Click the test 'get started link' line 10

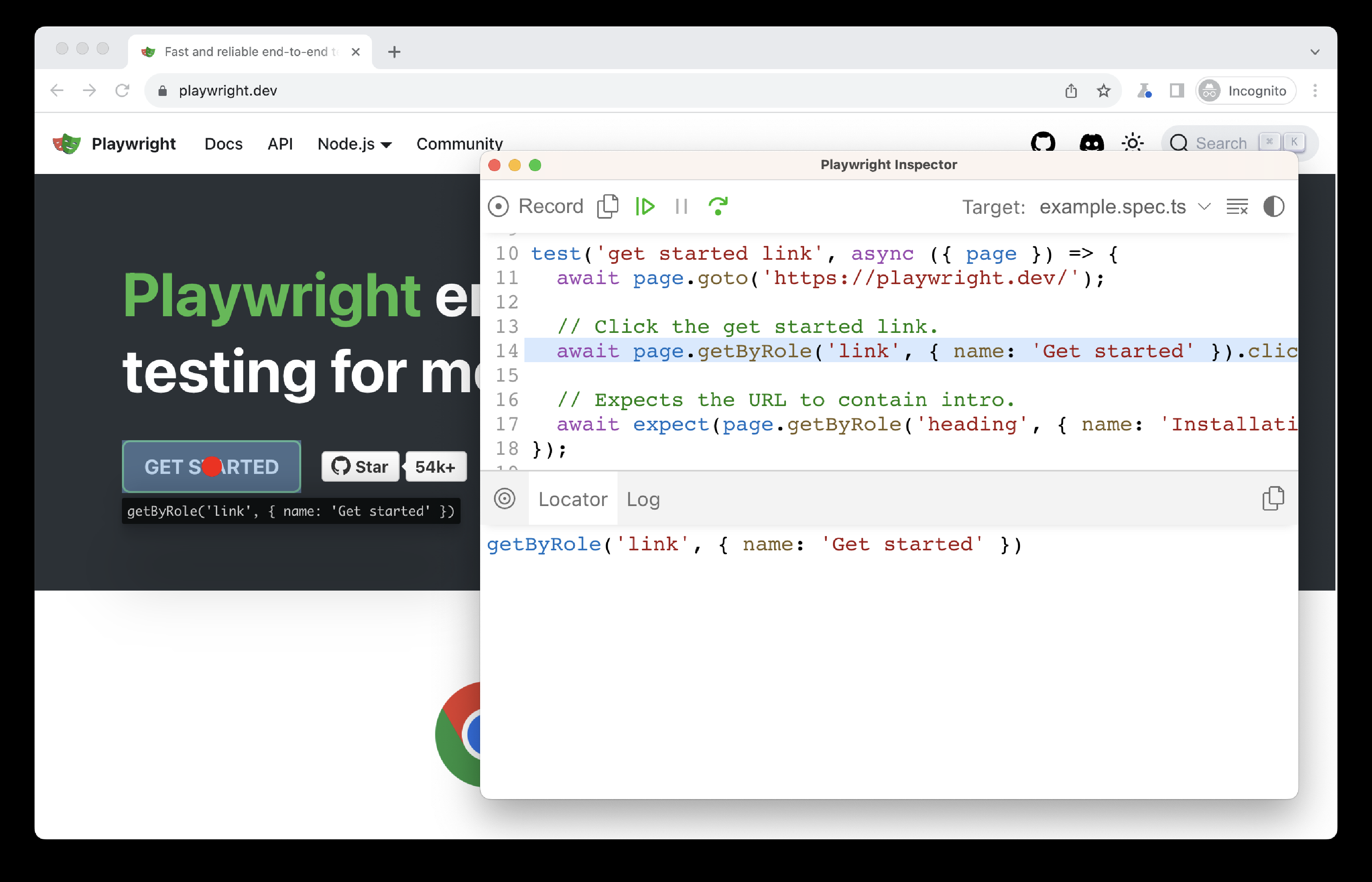coord(824,253)
